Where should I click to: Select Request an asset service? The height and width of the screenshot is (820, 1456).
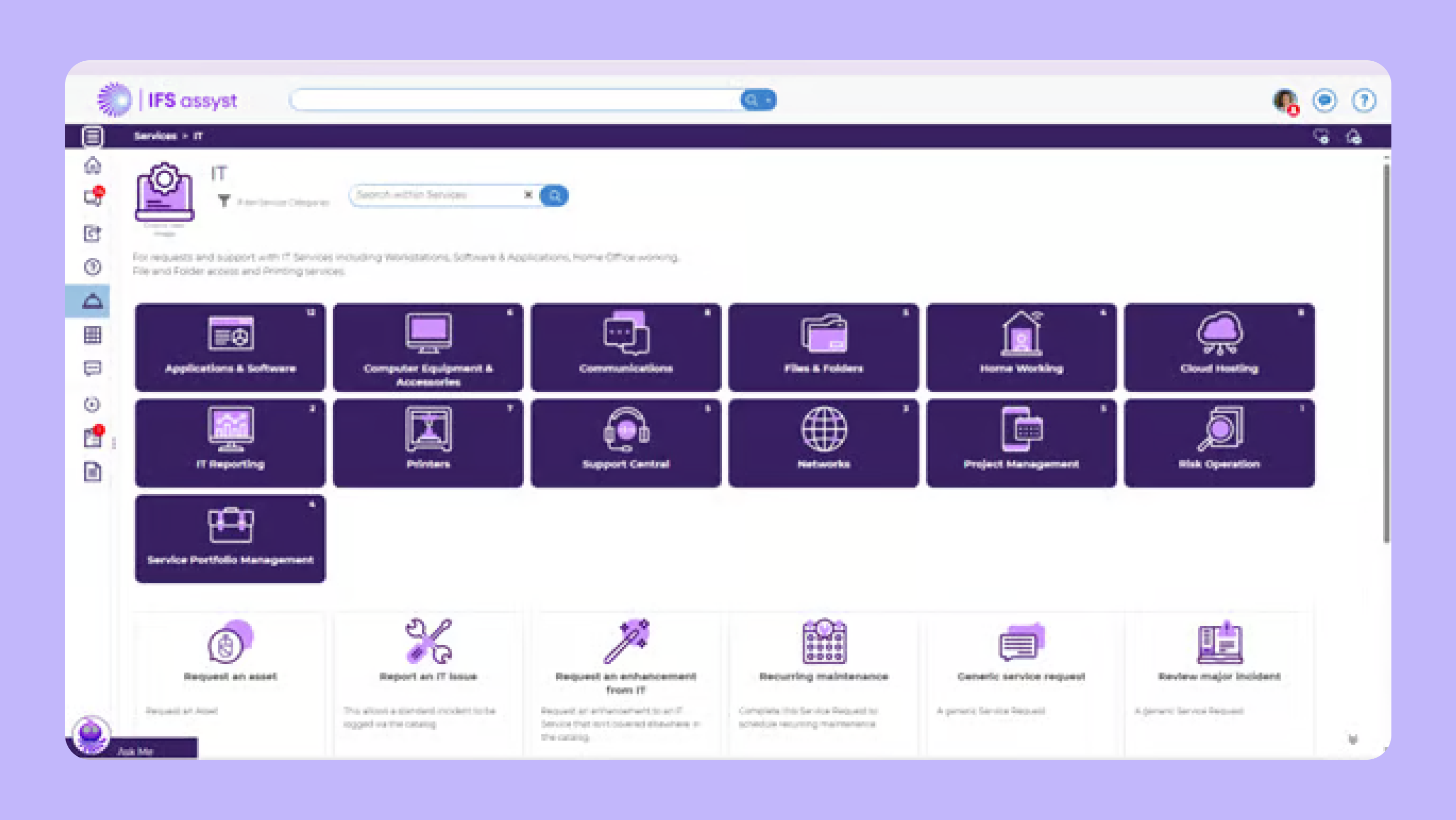point(230,684)
